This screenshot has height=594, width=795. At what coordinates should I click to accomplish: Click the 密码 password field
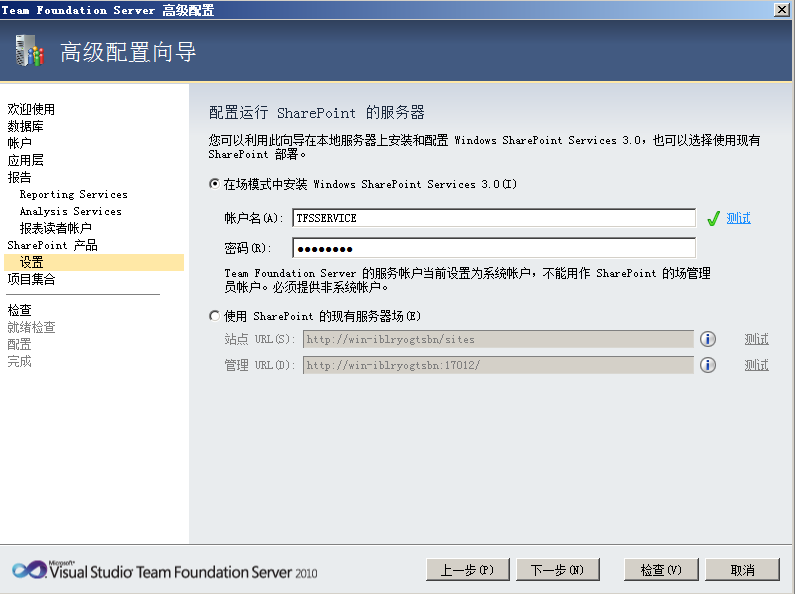pyautogui.click(x=494, y=248)
